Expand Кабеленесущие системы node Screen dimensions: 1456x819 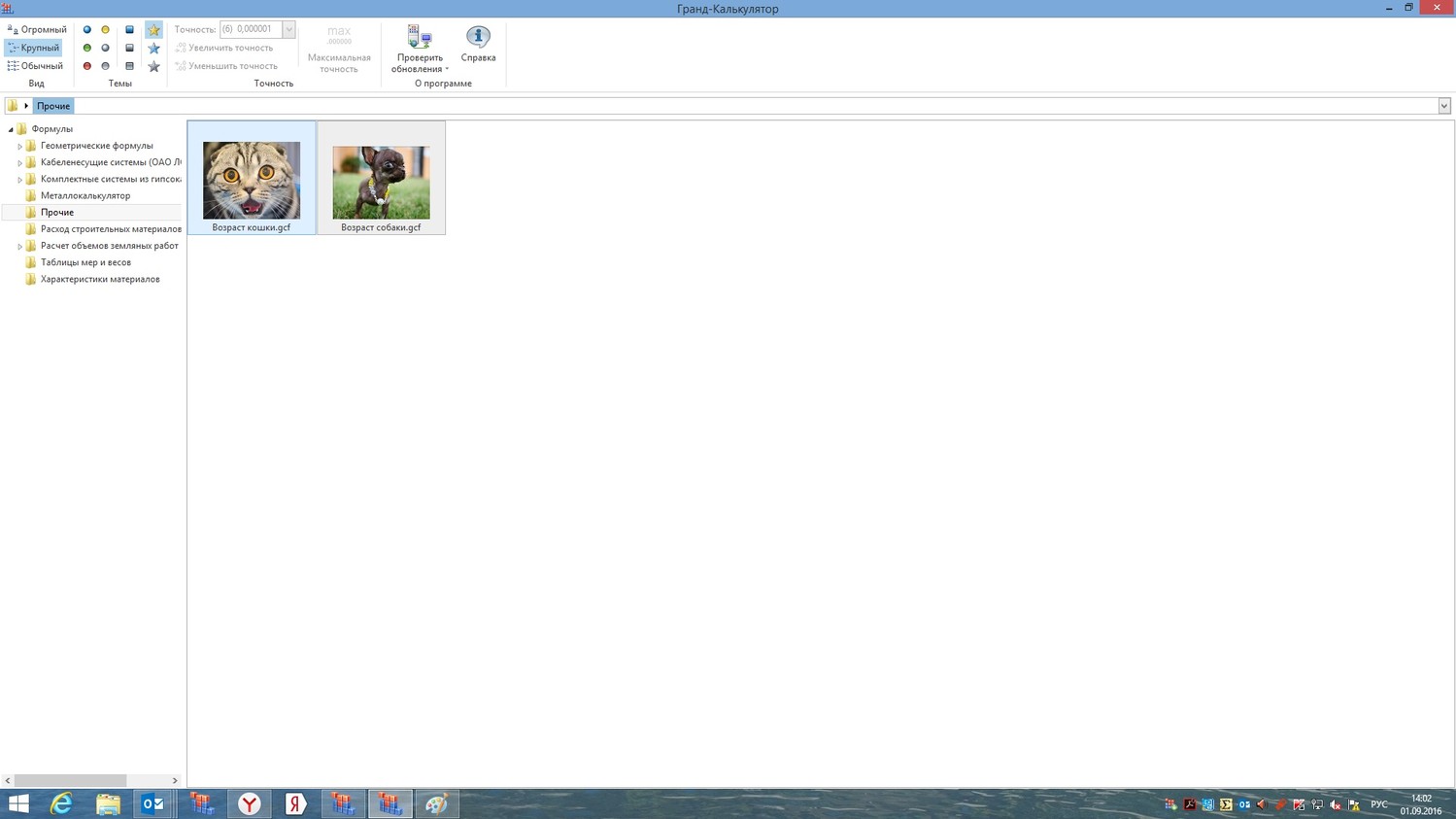tap(19, 163)
